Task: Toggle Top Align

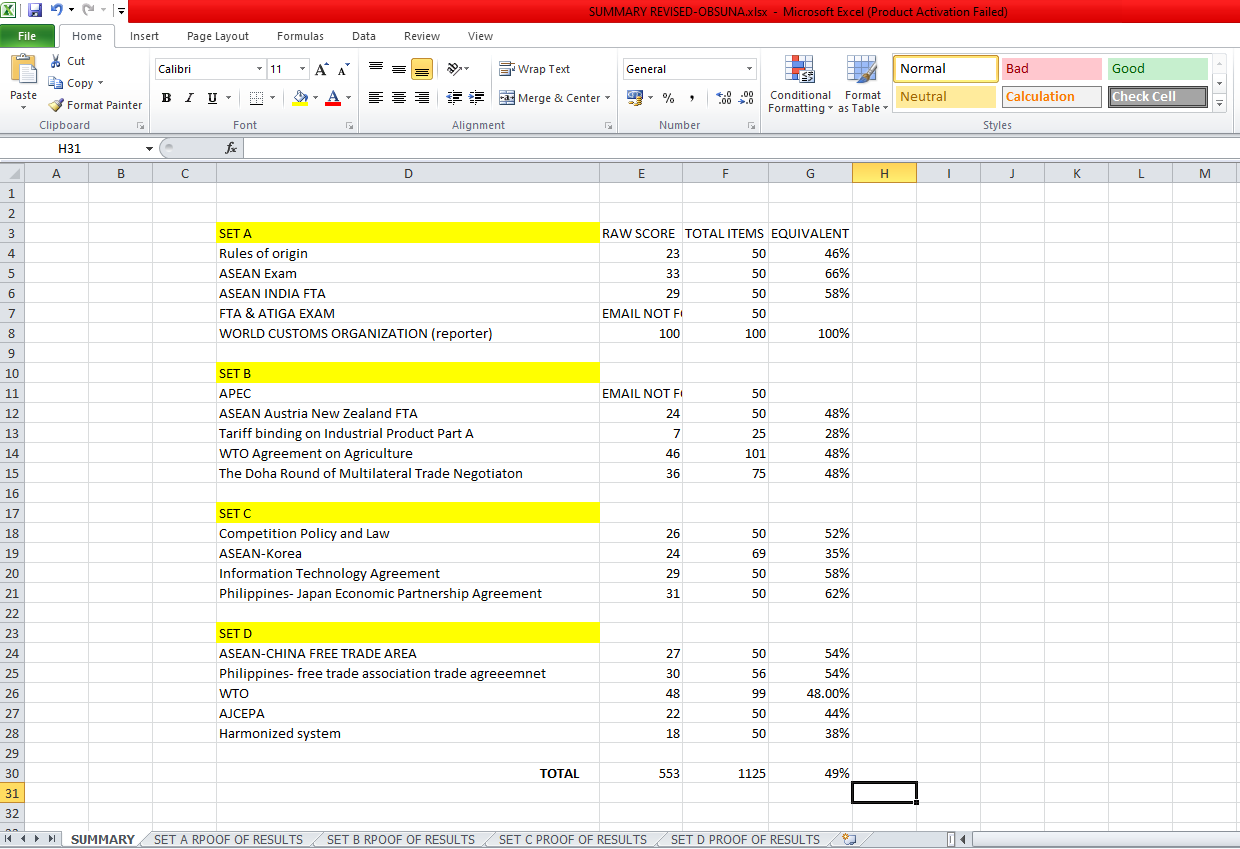Action: tap(376, 69)
